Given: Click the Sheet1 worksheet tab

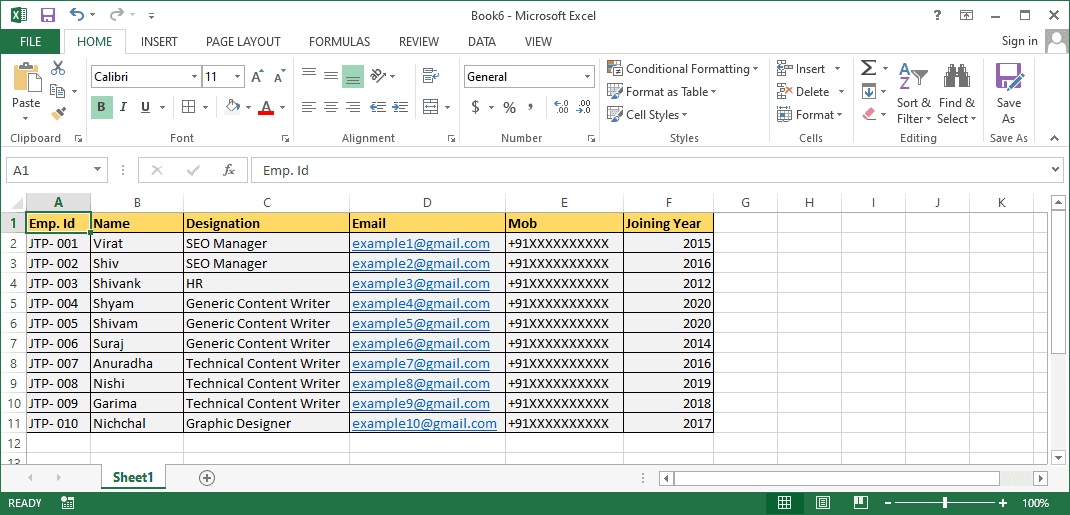Looking at the screenshot, I should (x=133, y=477).
